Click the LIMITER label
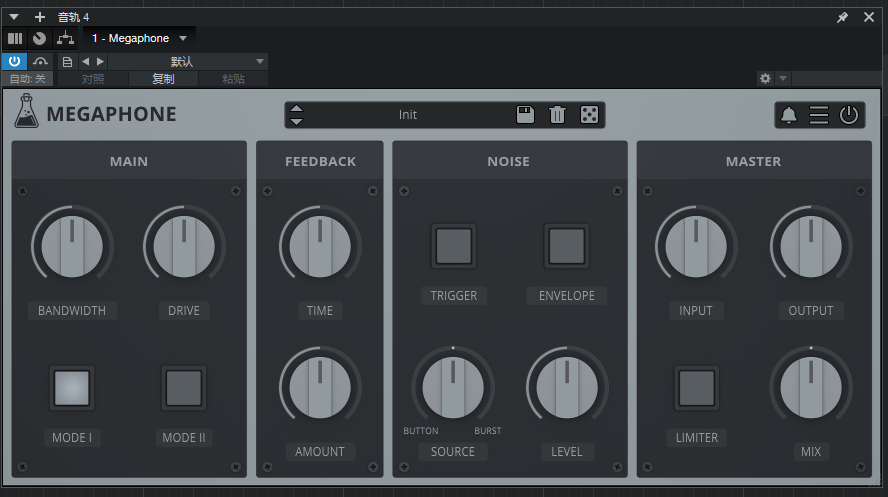 [697, 438]
